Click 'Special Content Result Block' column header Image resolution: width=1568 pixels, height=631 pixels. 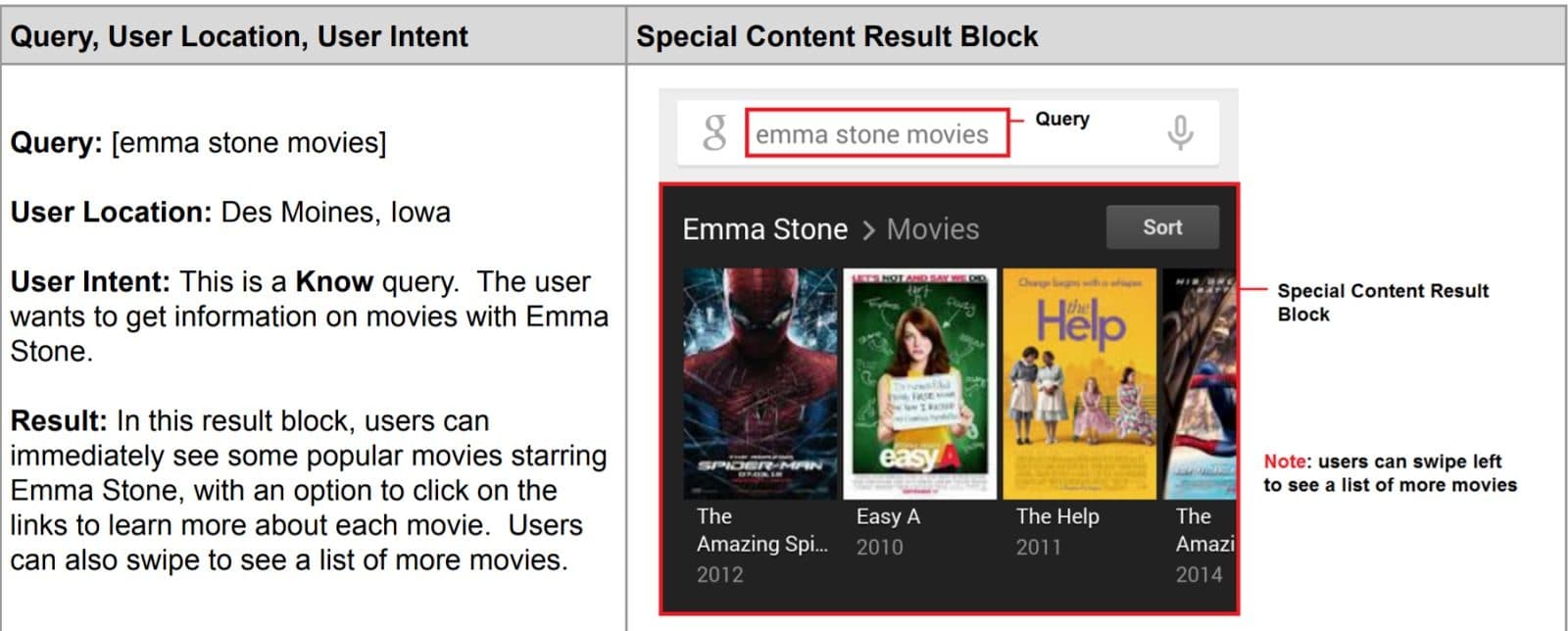click(837, 36)
